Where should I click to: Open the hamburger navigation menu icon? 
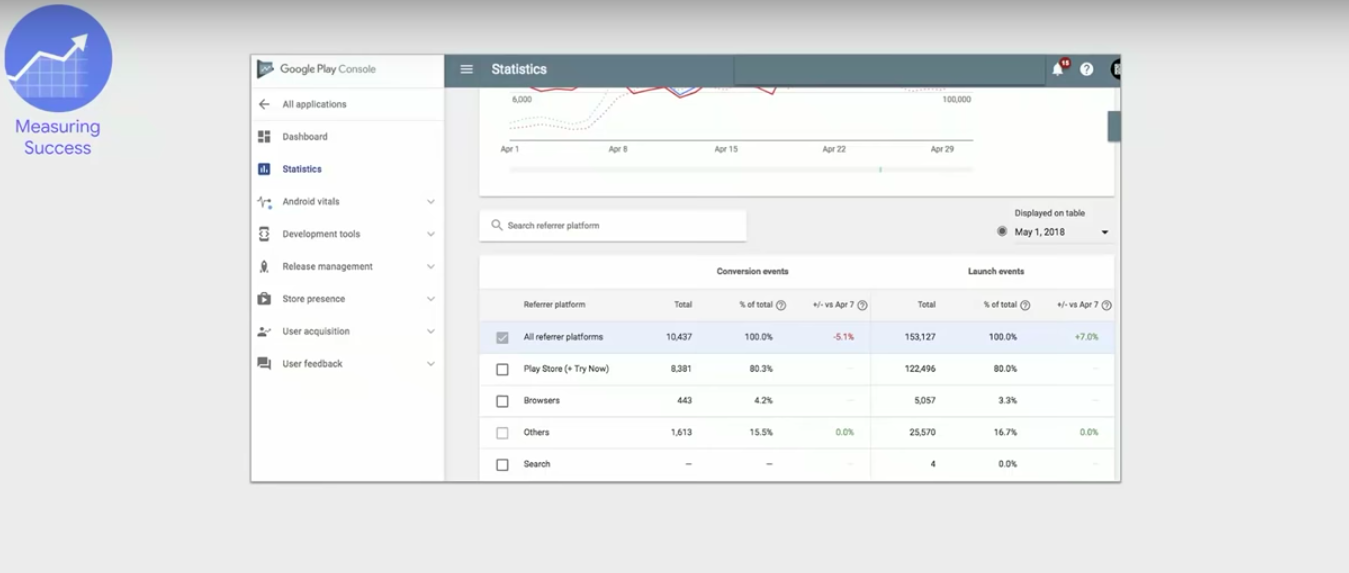[x=466, y=70]
